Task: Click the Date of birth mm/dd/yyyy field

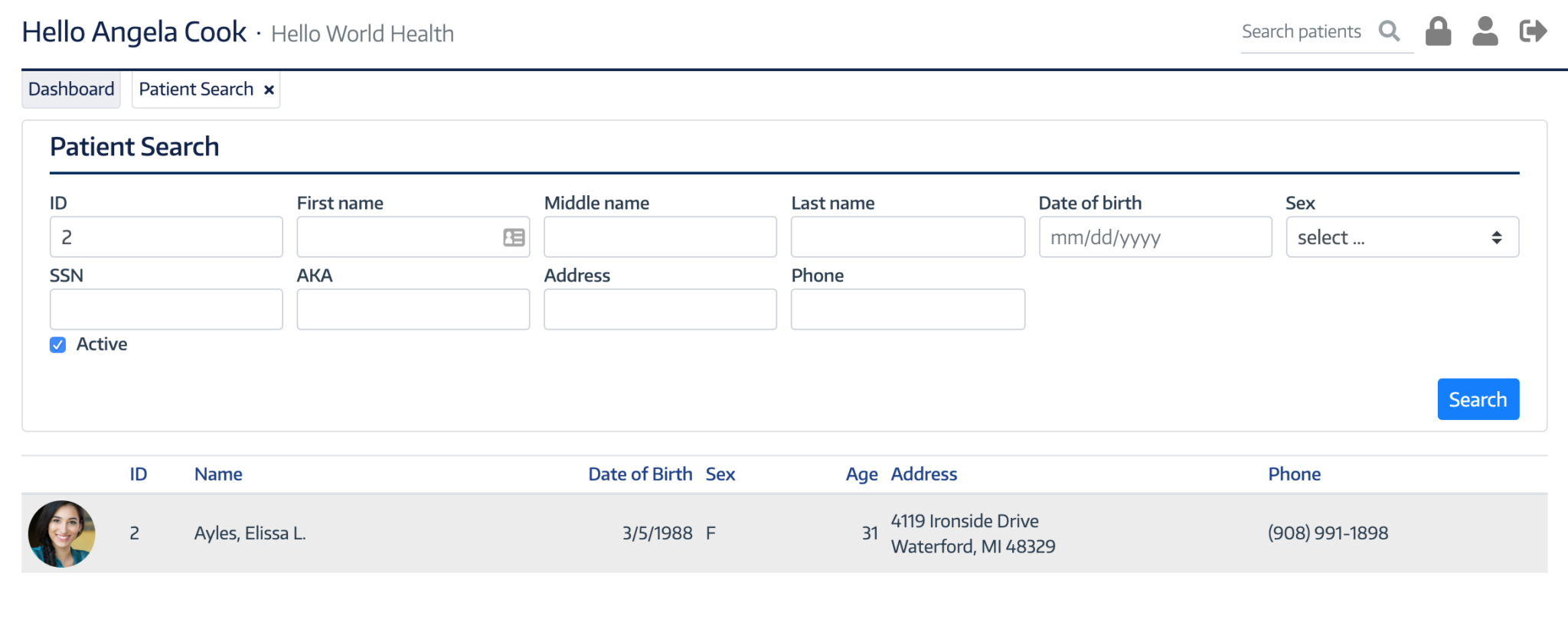Action: (x=1155, y=237)
